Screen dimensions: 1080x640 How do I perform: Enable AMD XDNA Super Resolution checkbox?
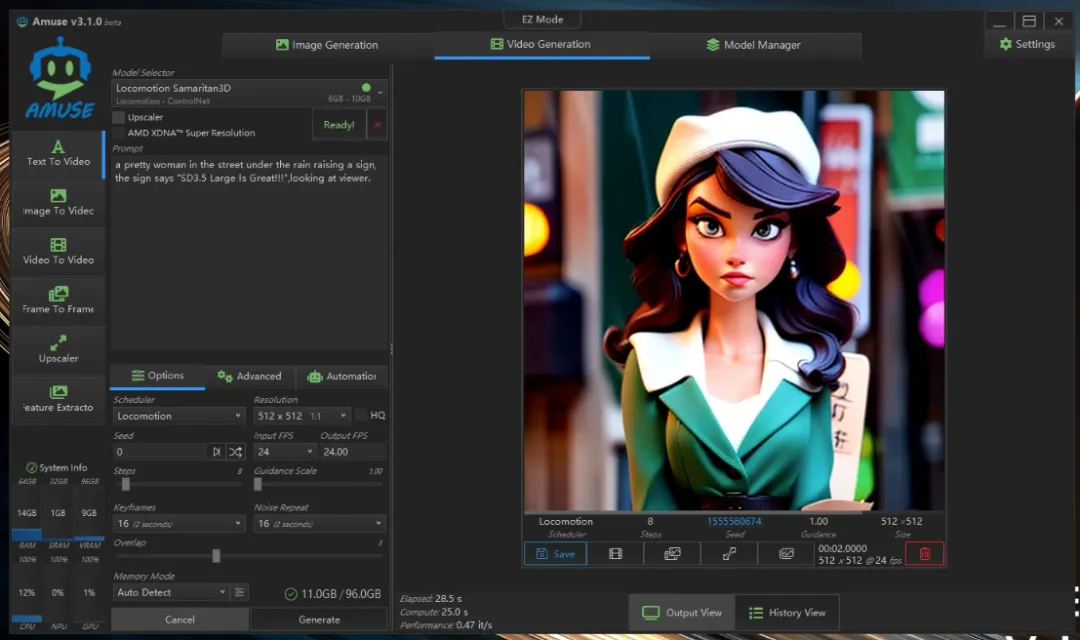click(119, 133)
